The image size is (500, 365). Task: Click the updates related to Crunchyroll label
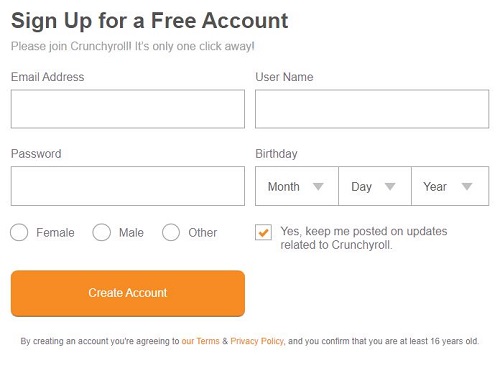[364, 238]
